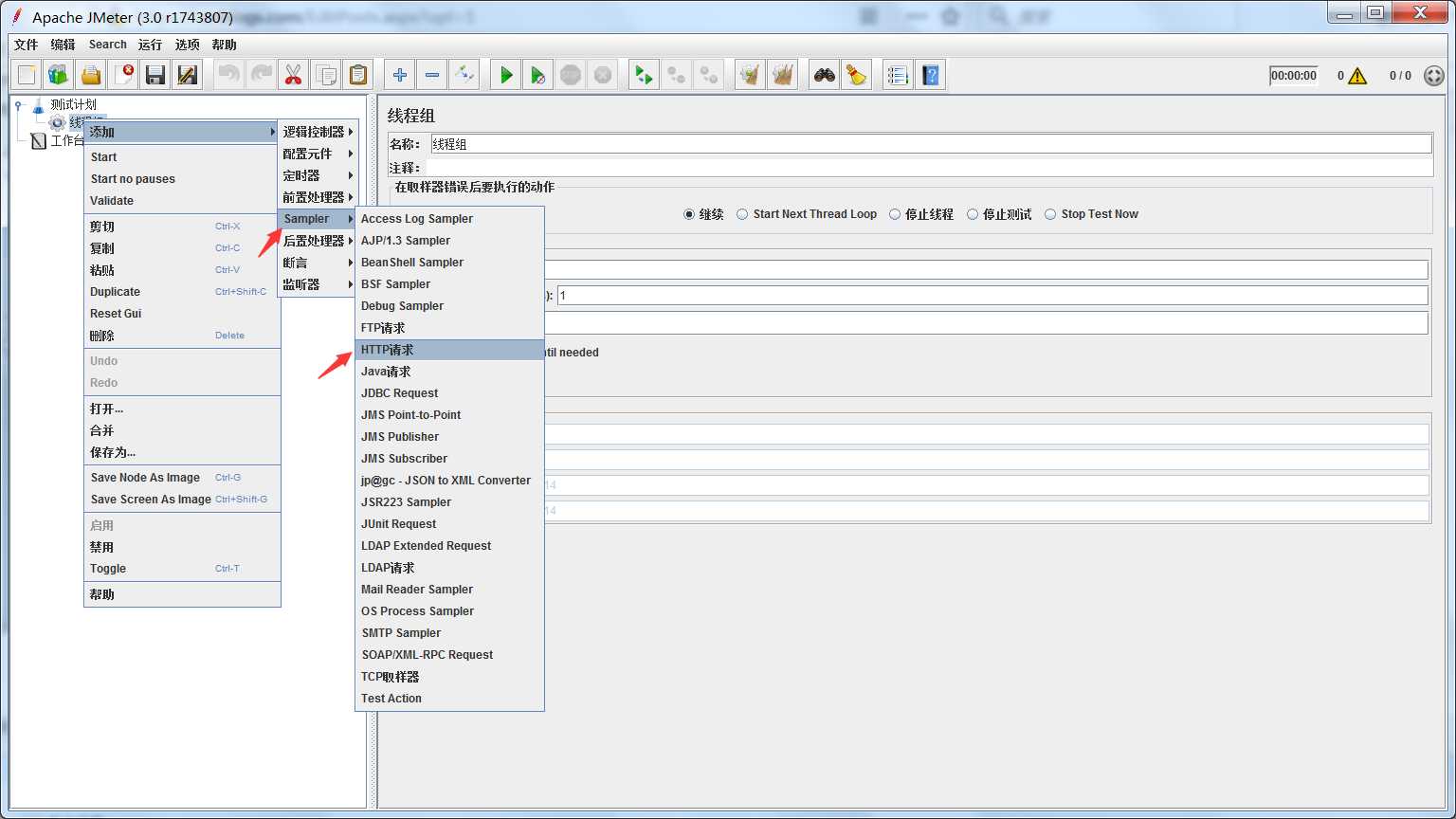Click the Clear results icon
1456x819 pixels.
[x=751, y=75]
